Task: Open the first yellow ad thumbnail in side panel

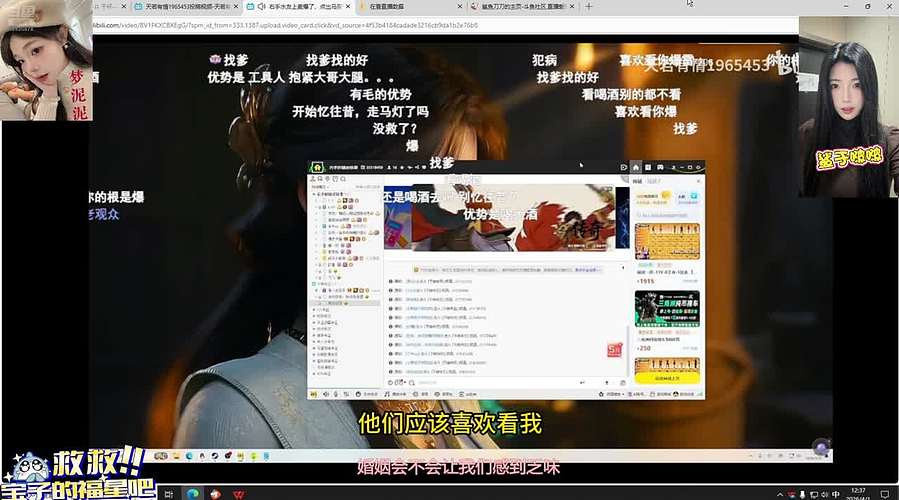Action: pos(667,241)
